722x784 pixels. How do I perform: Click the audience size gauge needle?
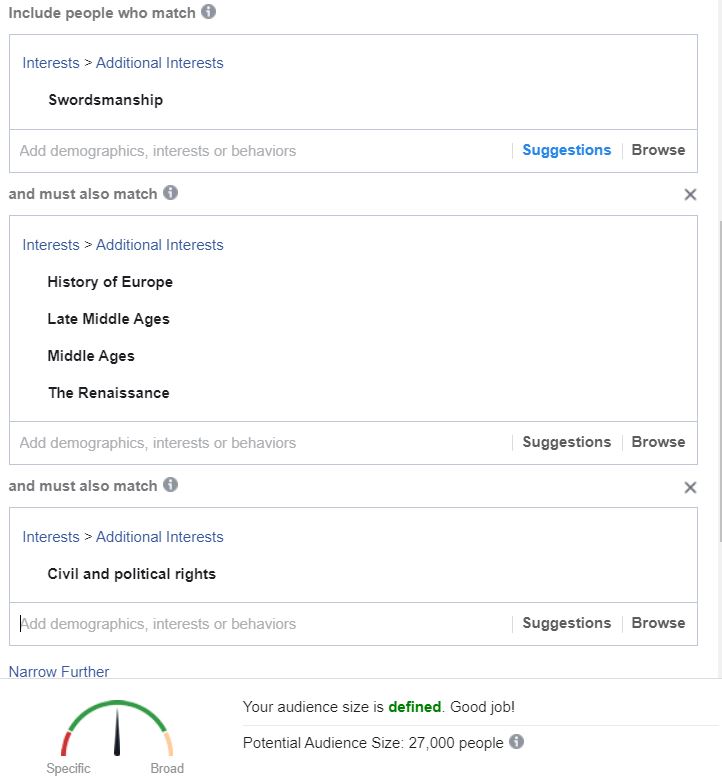(x=117, y=732)
